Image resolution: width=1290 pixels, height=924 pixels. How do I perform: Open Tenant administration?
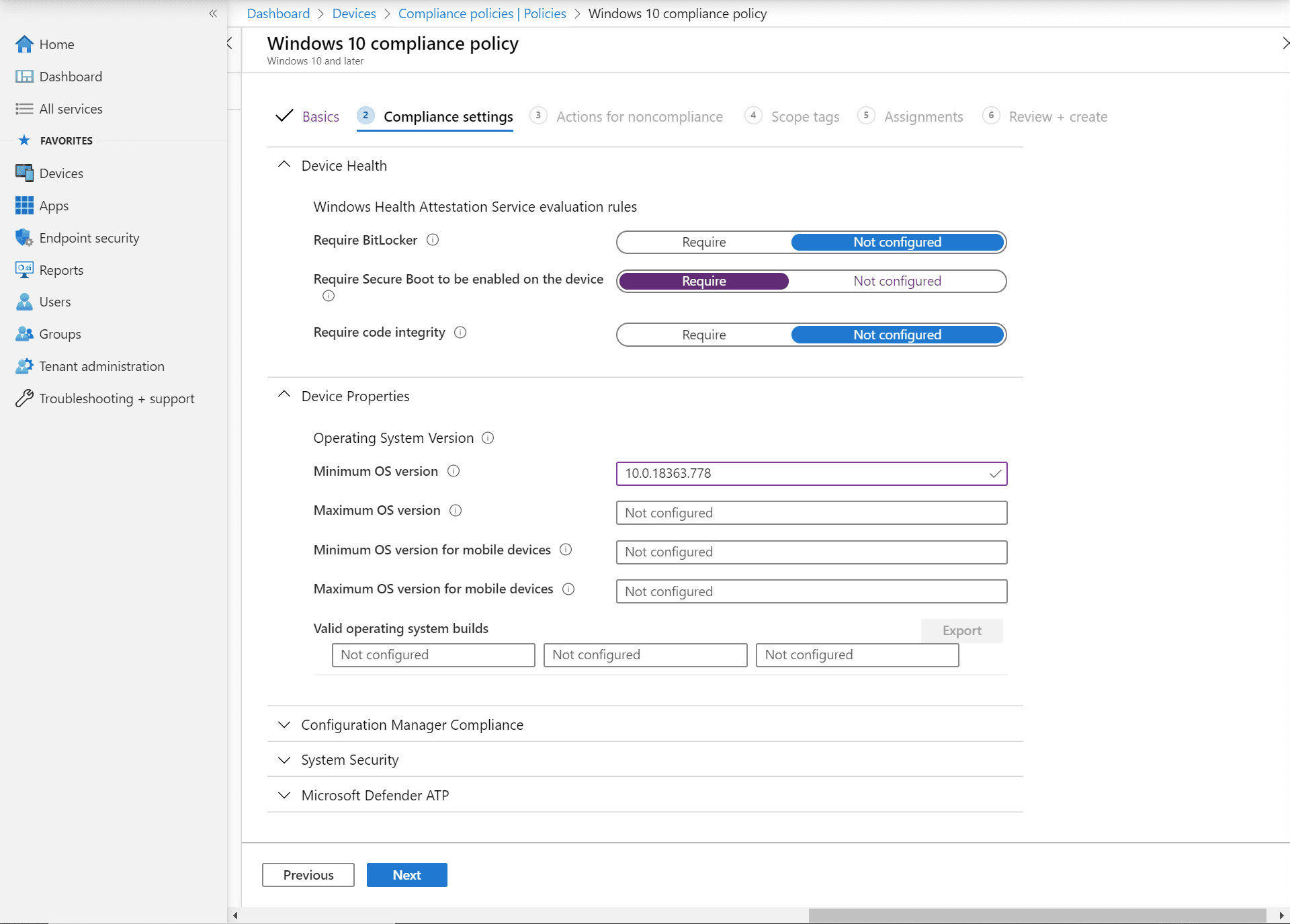click(101, 366)
